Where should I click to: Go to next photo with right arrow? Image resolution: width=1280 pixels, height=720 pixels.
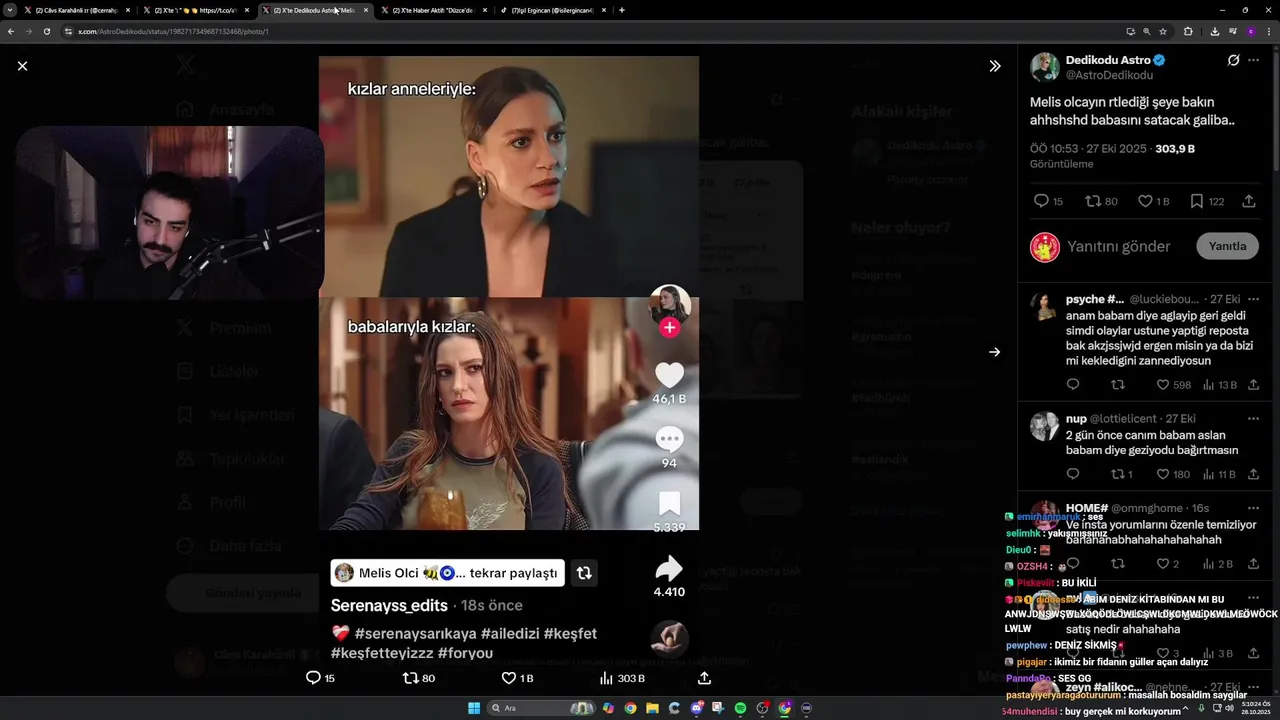(995, 352)
